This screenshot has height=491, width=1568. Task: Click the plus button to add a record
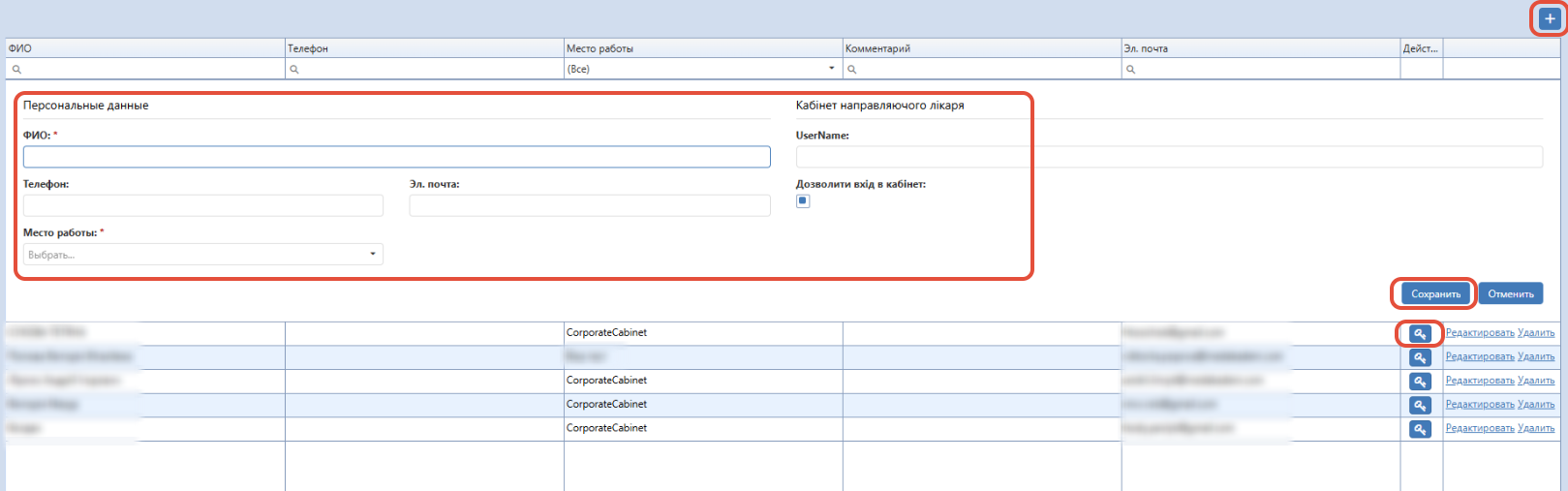[1550, 18]
